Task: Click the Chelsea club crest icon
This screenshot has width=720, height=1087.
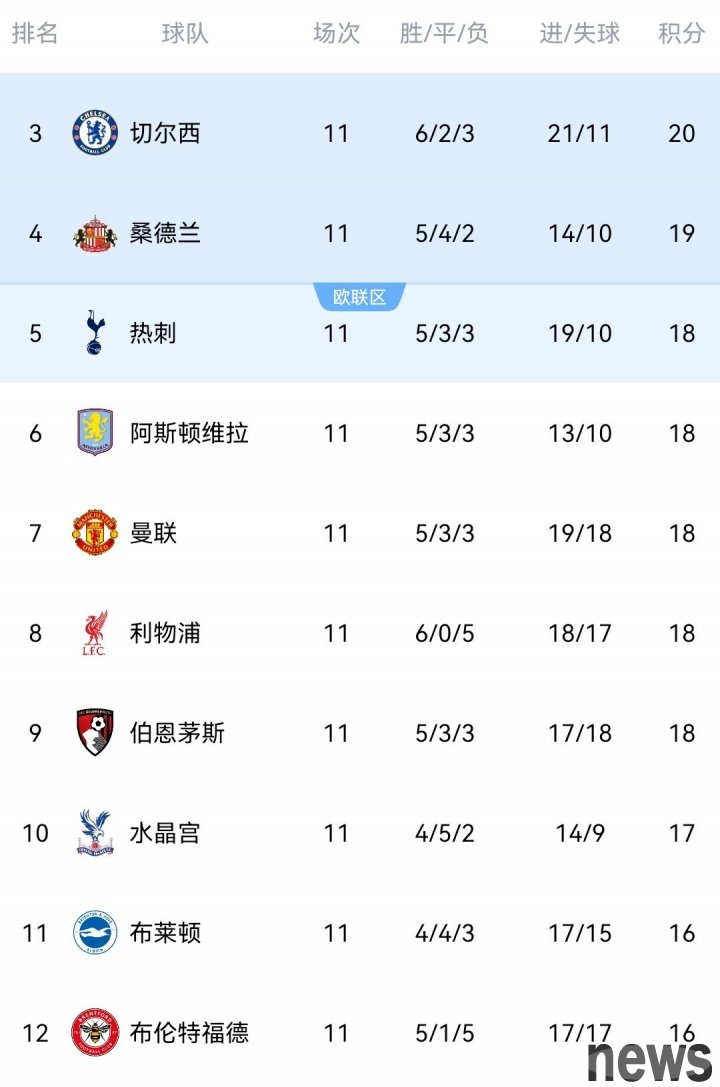Action: coord(95,133)
